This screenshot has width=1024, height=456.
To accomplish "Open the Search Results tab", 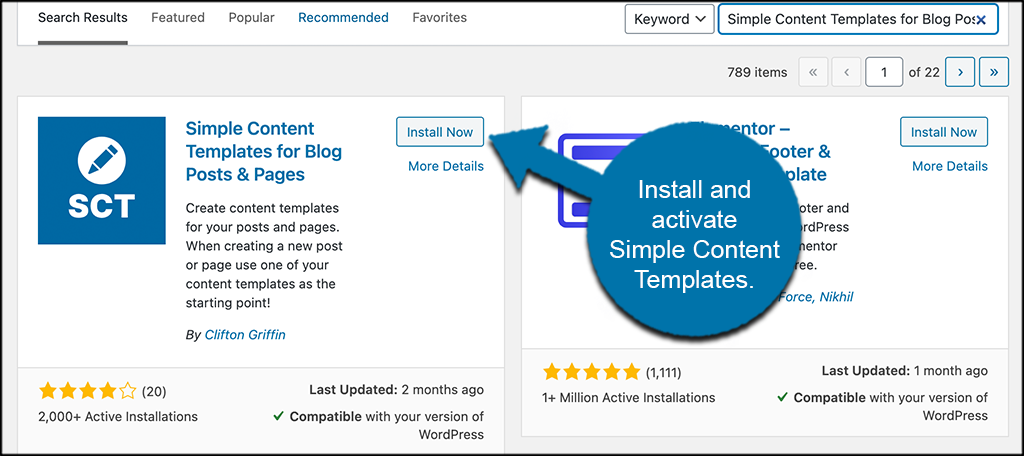I will pyautogui.click(x=83, y=18).
